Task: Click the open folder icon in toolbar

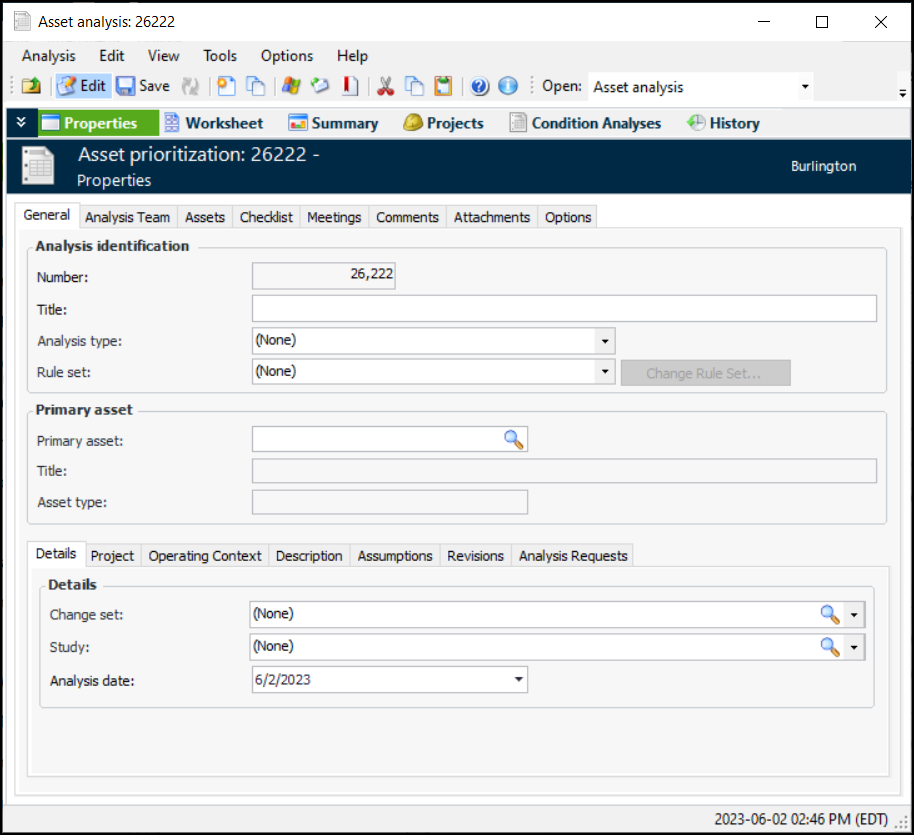Action: [32, 86]
